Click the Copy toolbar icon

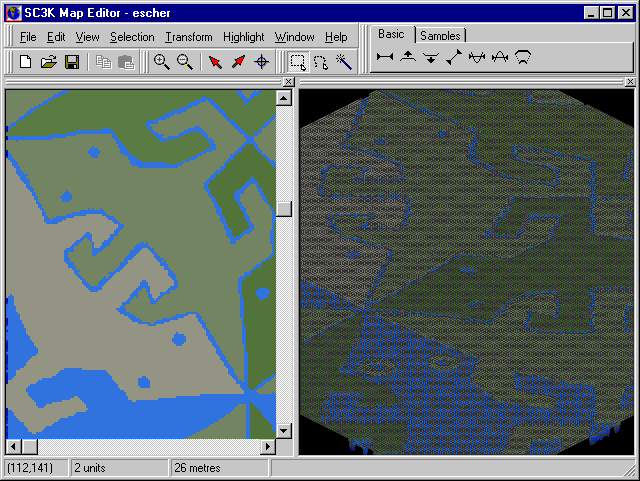[x=103, y=62]
